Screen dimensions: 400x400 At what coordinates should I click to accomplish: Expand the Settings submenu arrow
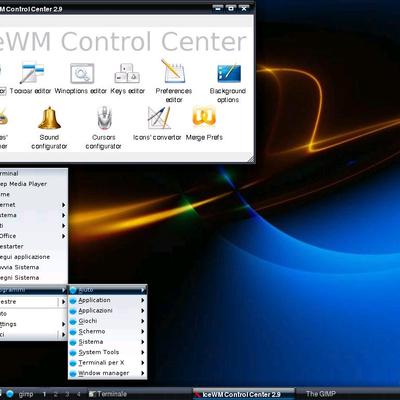pos(63,324)
